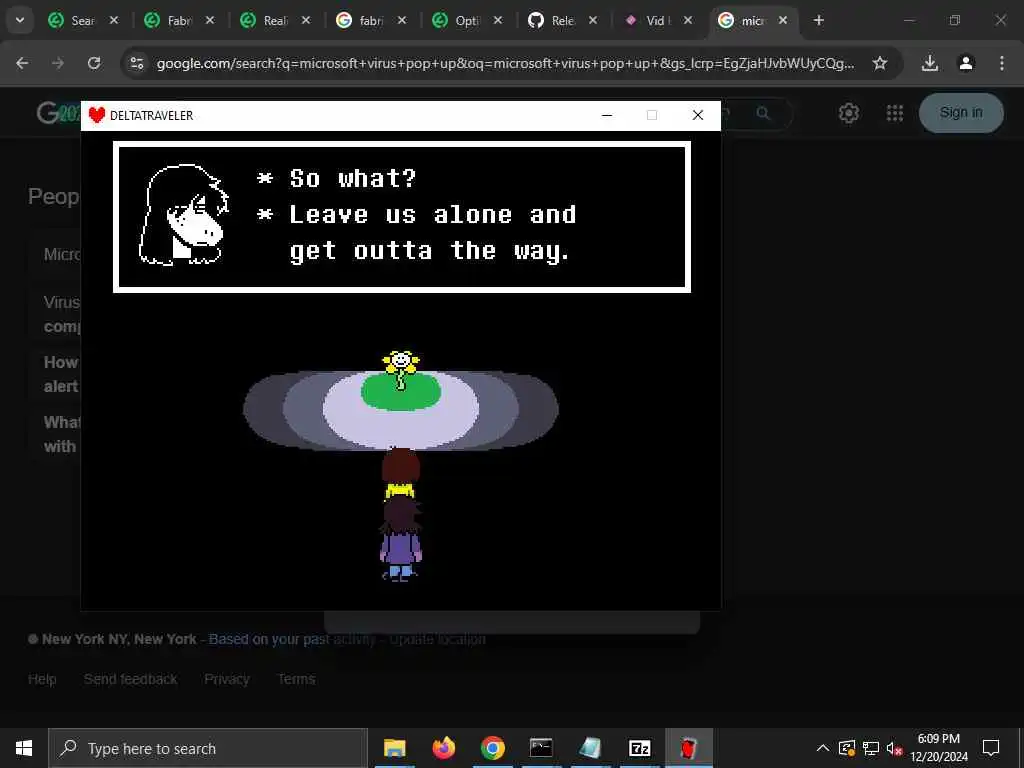Open the 7-Zip taskbar icon
Image resolution: width=1024 pixels, height=768 pixels.
tap(639, 748)
